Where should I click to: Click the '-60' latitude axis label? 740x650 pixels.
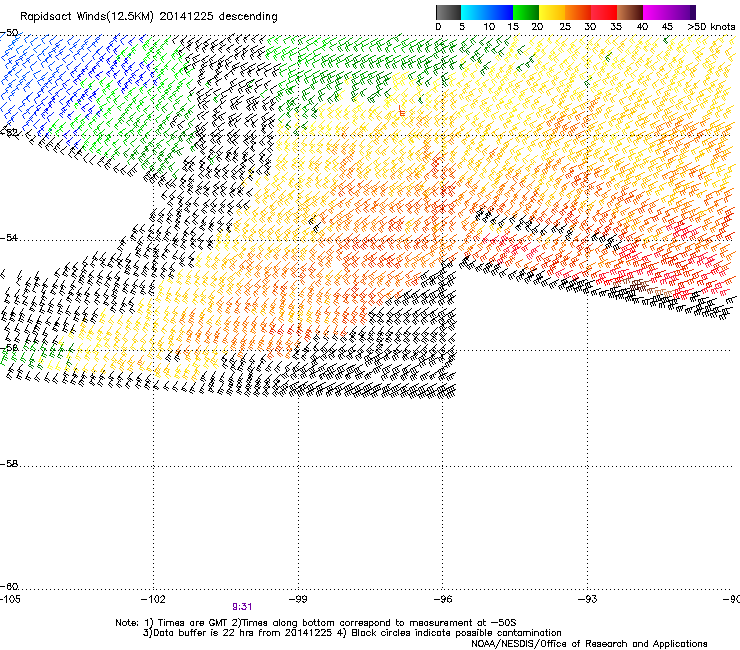point(9,586)
